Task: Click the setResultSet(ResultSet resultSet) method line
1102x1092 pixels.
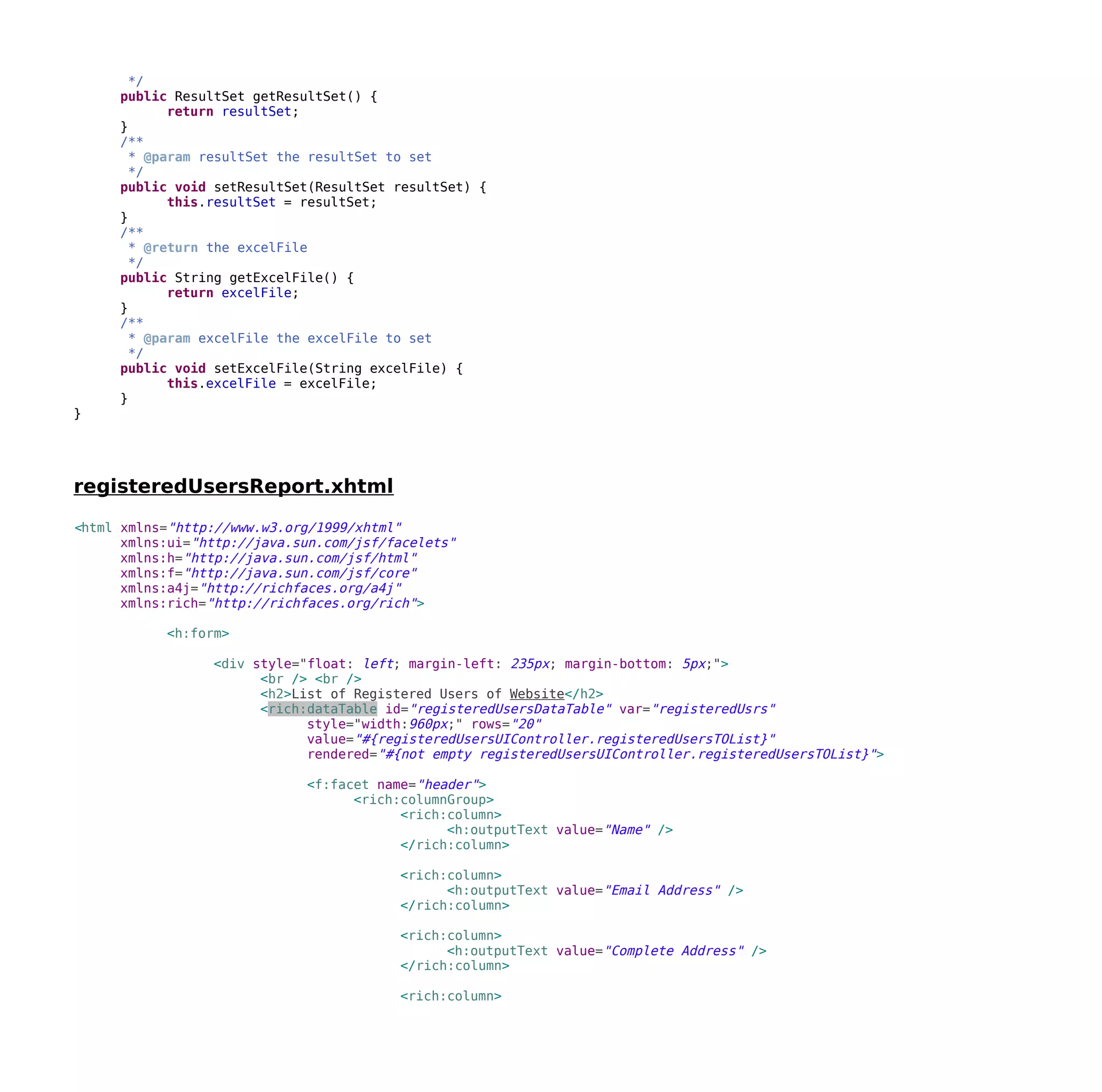Action: tap(303, 187)
